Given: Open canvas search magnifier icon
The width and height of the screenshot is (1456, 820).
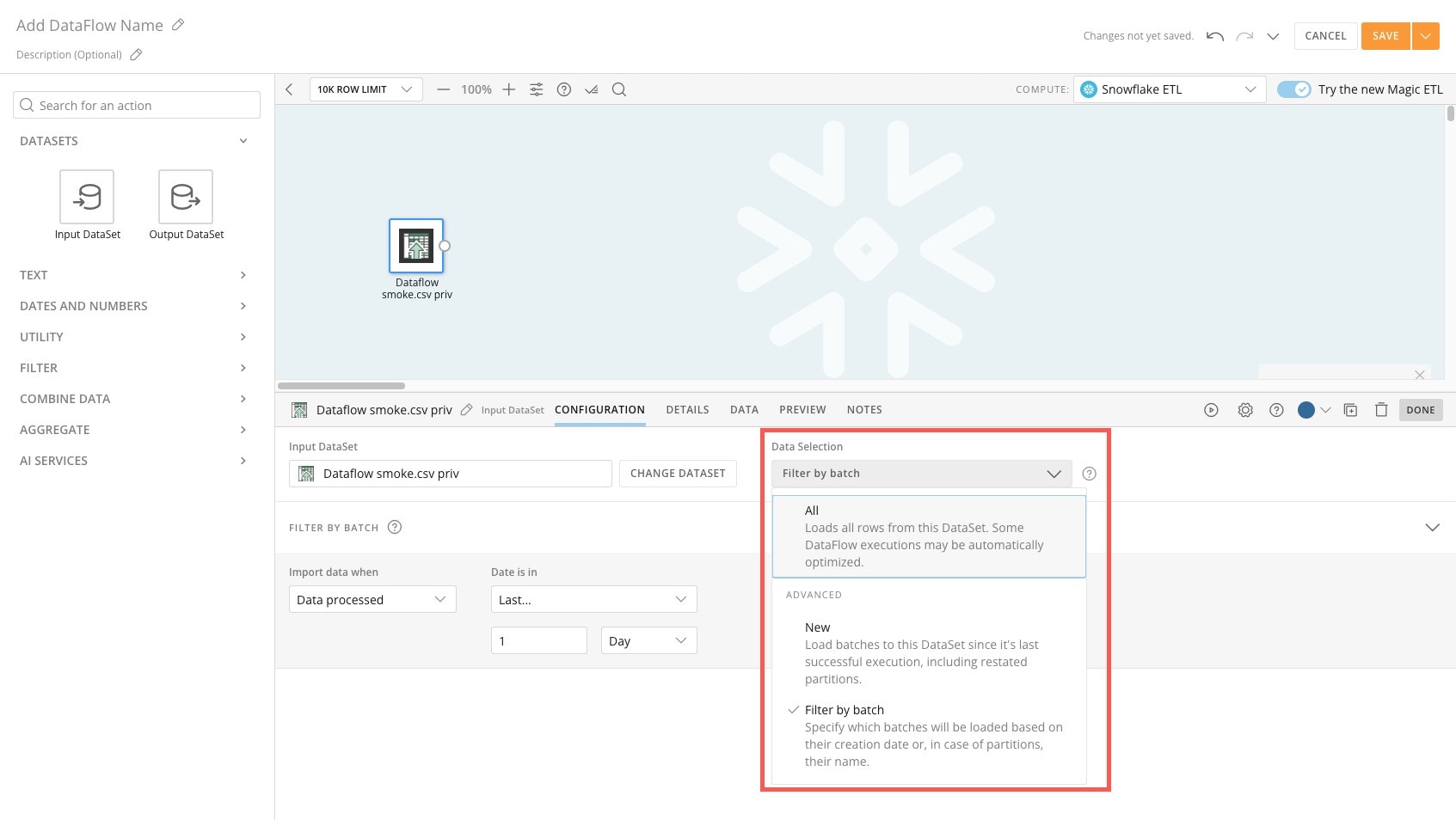Looking at the screenshot, I should tap(619, 89).
